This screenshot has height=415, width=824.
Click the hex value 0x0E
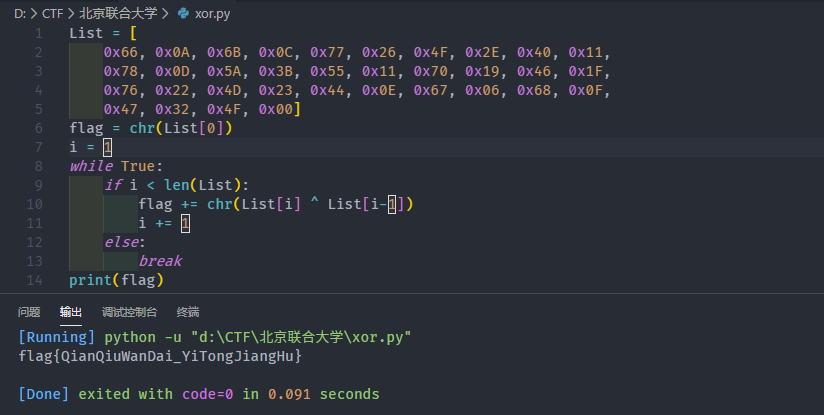pos(379,90)
